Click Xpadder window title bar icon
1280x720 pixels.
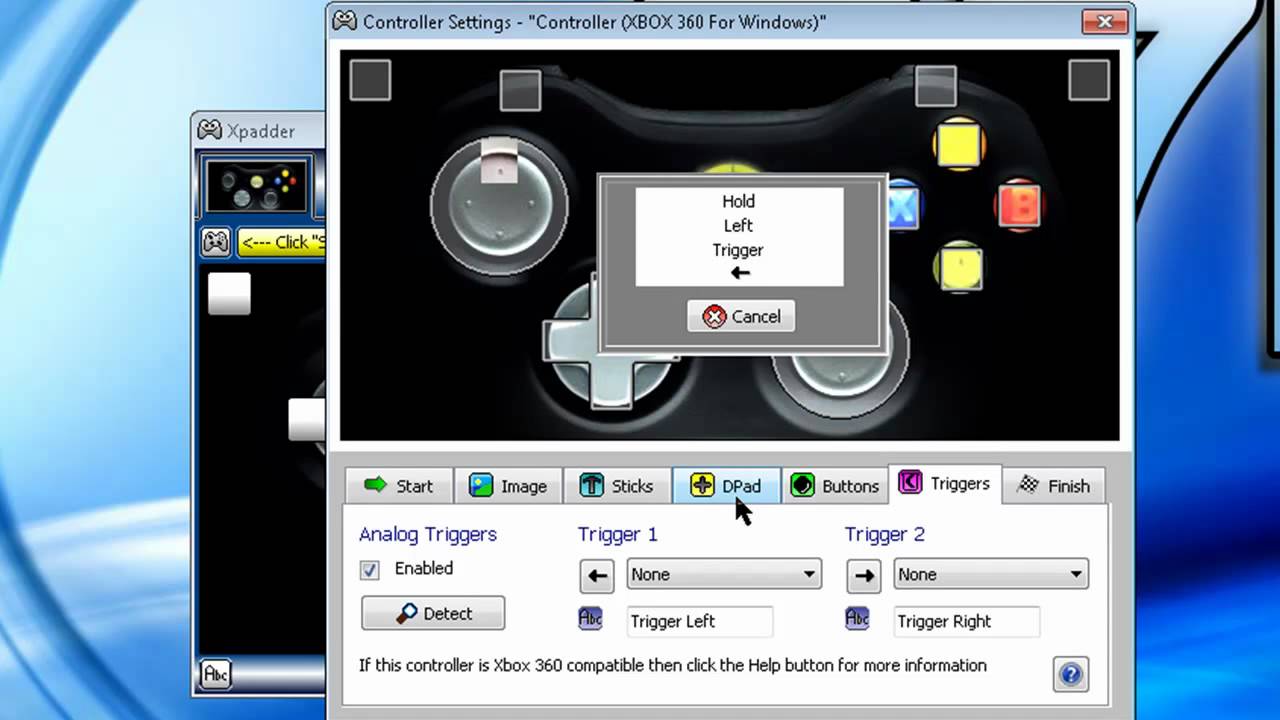(209, 130)
